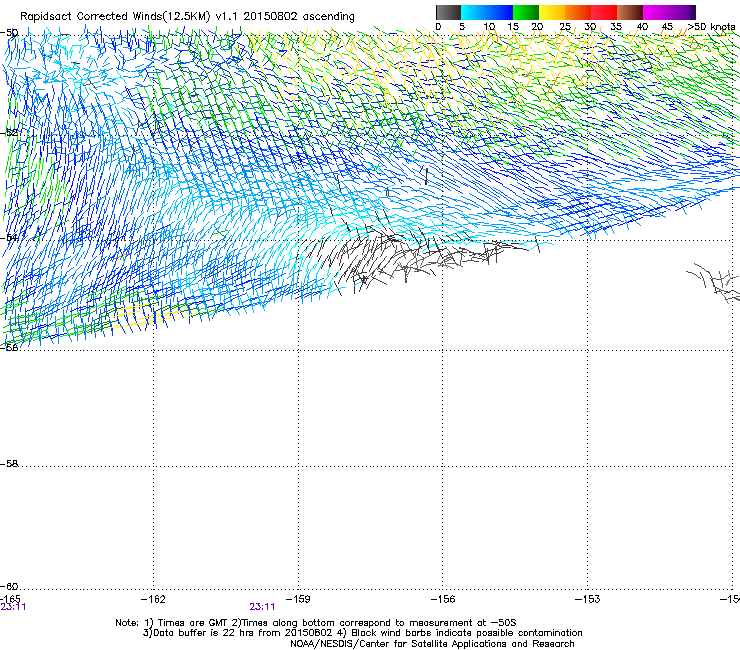The width and height of the screenshot is (740, 650).
Task: Click the -156 longitude label
Action: tap(443, 599)
